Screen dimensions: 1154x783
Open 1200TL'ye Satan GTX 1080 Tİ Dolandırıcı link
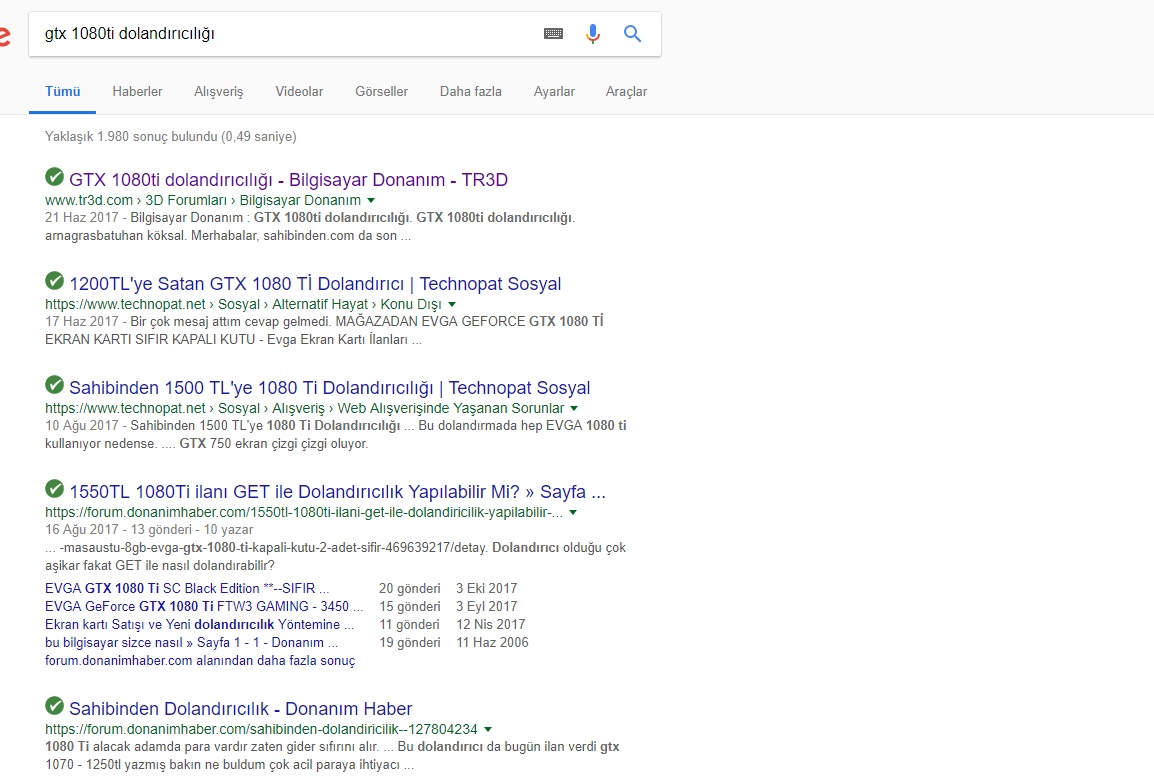pos(315,284)
